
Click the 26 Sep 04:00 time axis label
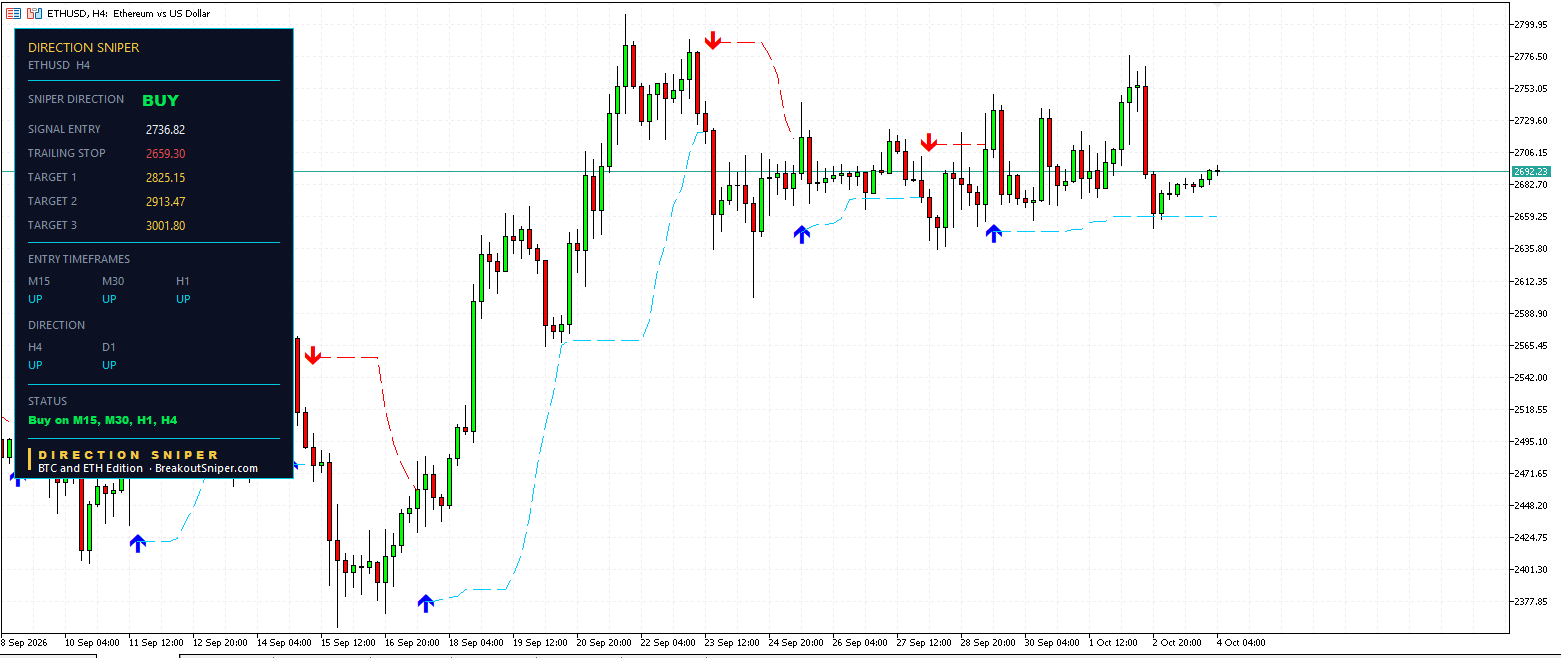click(860, 642)
